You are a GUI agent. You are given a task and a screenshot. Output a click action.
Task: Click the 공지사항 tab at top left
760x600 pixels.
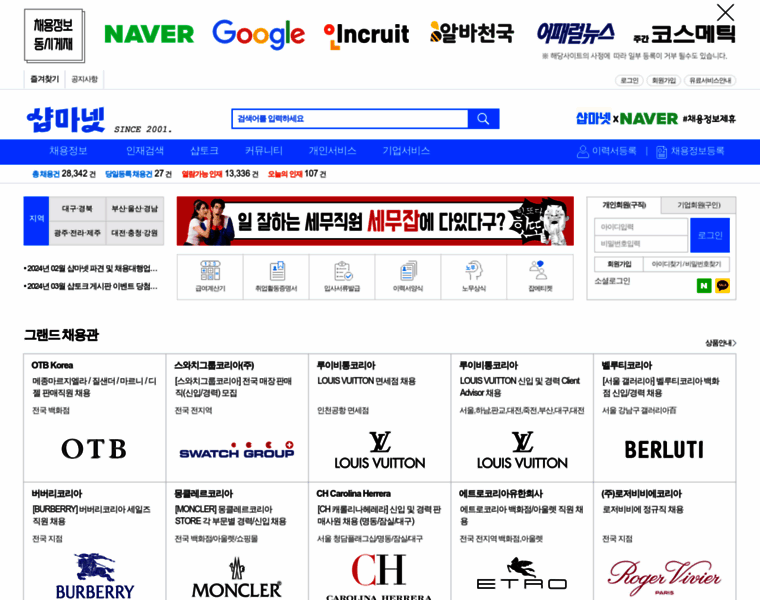[84, 79]
